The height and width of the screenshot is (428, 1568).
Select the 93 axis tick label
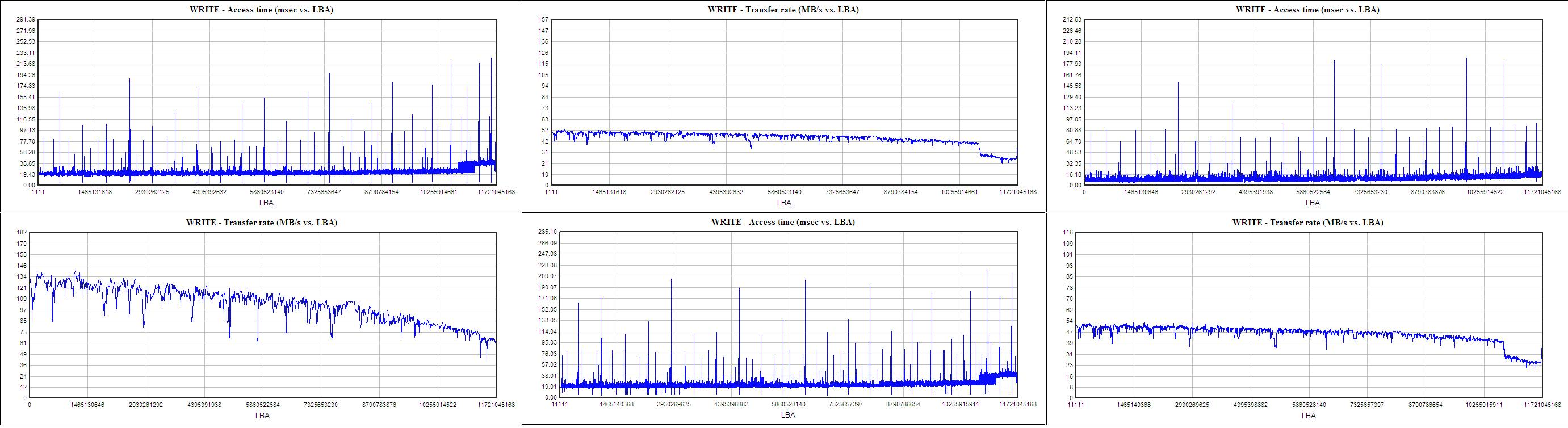[x=1069, y=266]
